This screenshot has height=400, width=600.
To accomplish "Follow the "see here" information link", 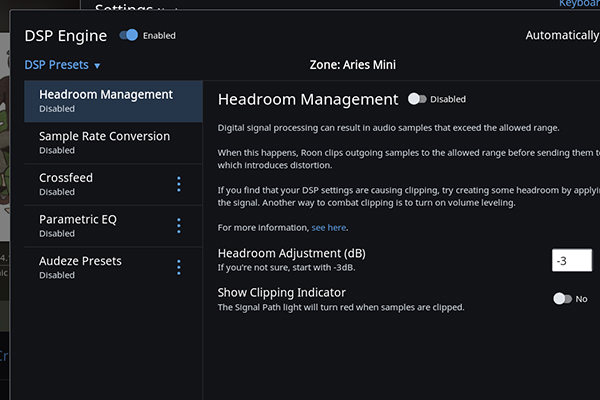I will 329,227.
